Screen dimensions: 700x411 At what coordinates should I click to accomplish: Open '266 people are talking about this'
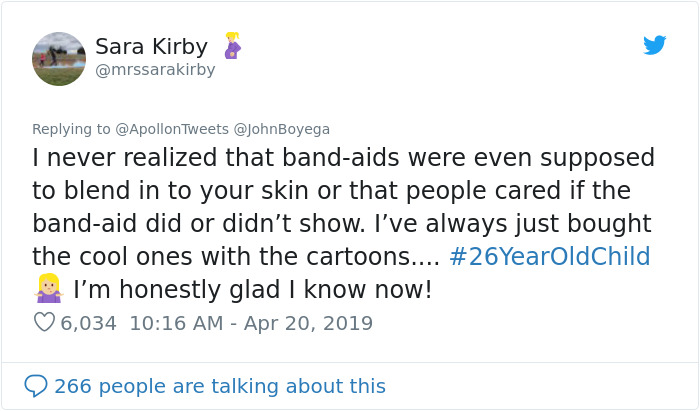pyautogui.click(x=219, y=385)
